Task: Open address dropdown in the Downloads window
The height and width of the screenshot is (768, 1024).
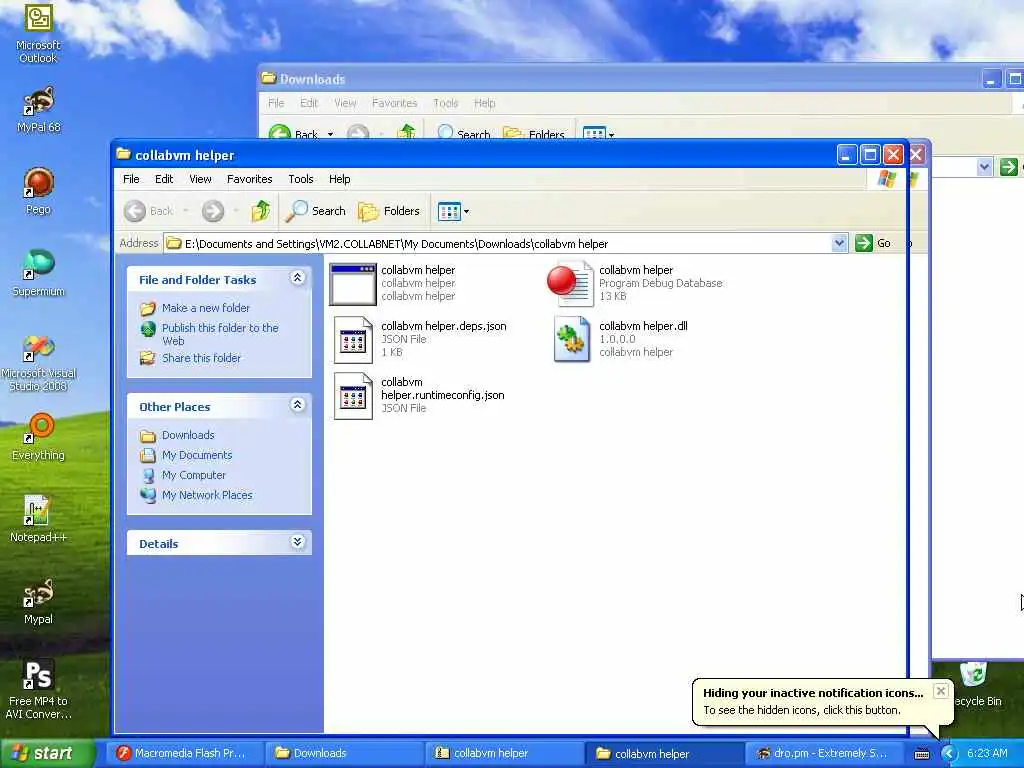Action: (984, 167)
